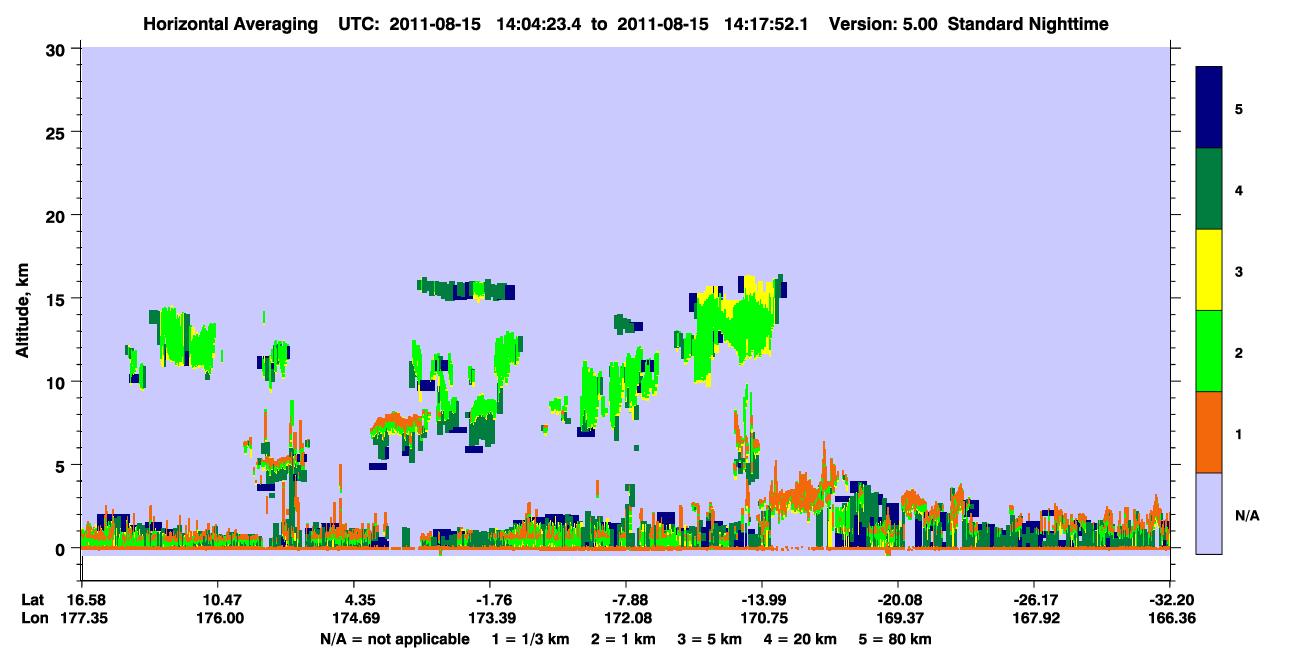Click the altitude tick label '30'
The width and height of the screenshot is (1300, 667).
(57, 49)
